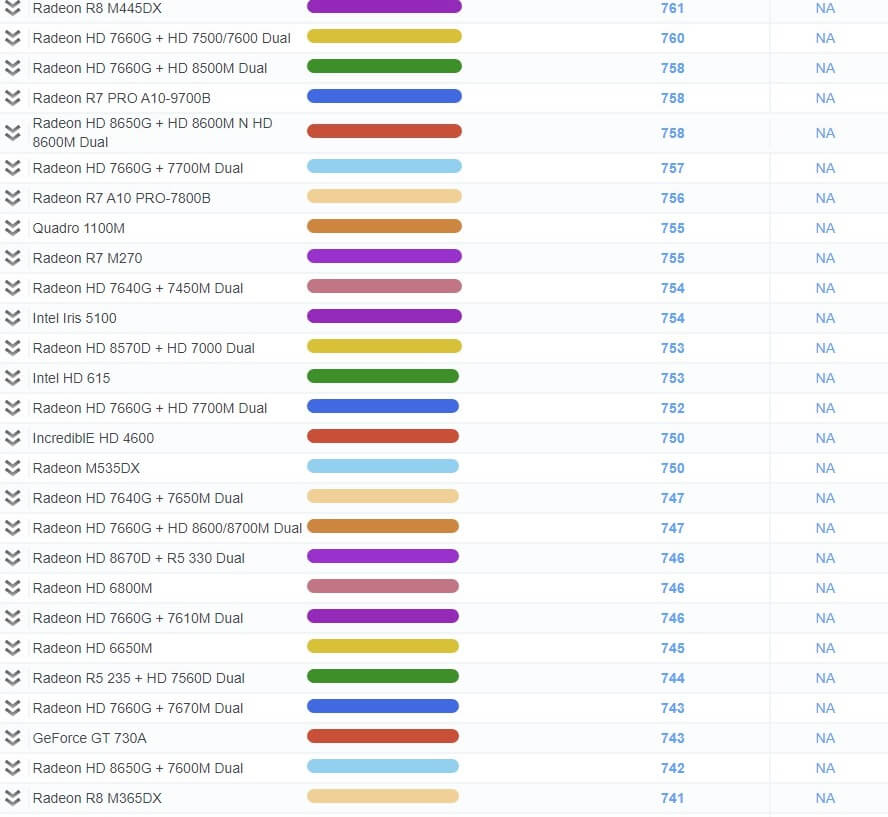Open Radeon HD 8650G + 7600M Dual link

[138, 769]
